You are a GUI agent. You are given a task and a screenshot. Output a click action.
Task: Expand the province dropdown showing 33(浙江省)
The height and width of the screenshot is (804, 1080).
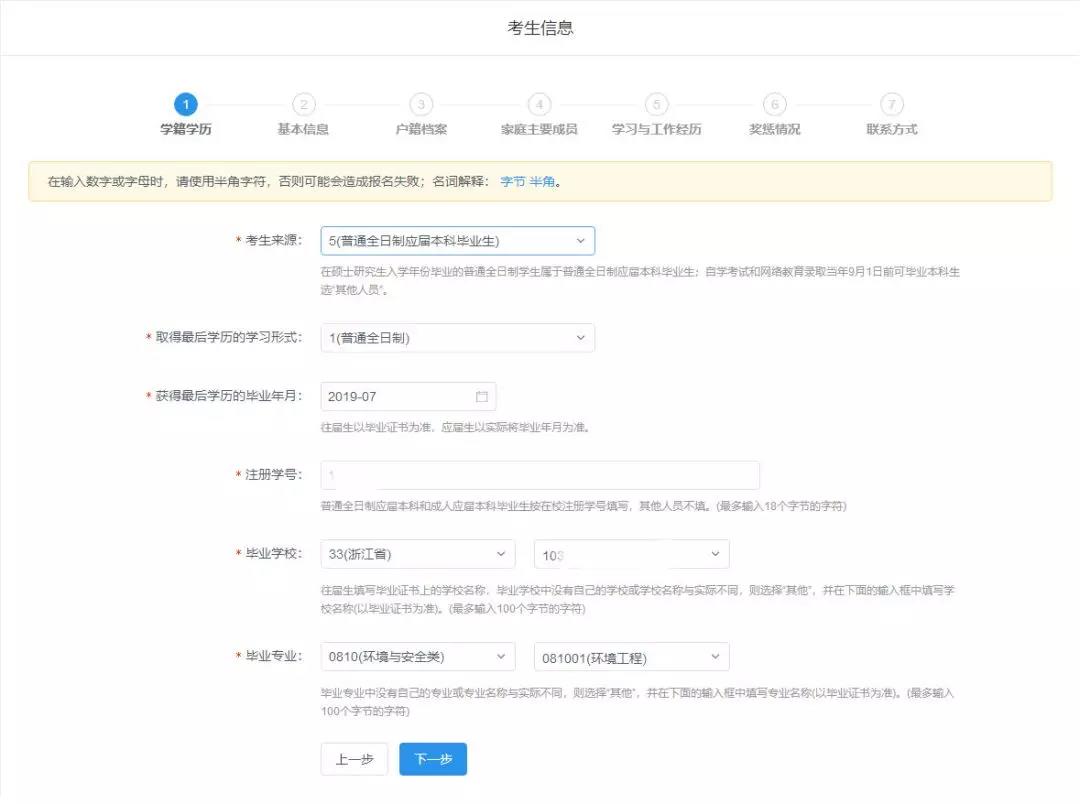(417, 553)
